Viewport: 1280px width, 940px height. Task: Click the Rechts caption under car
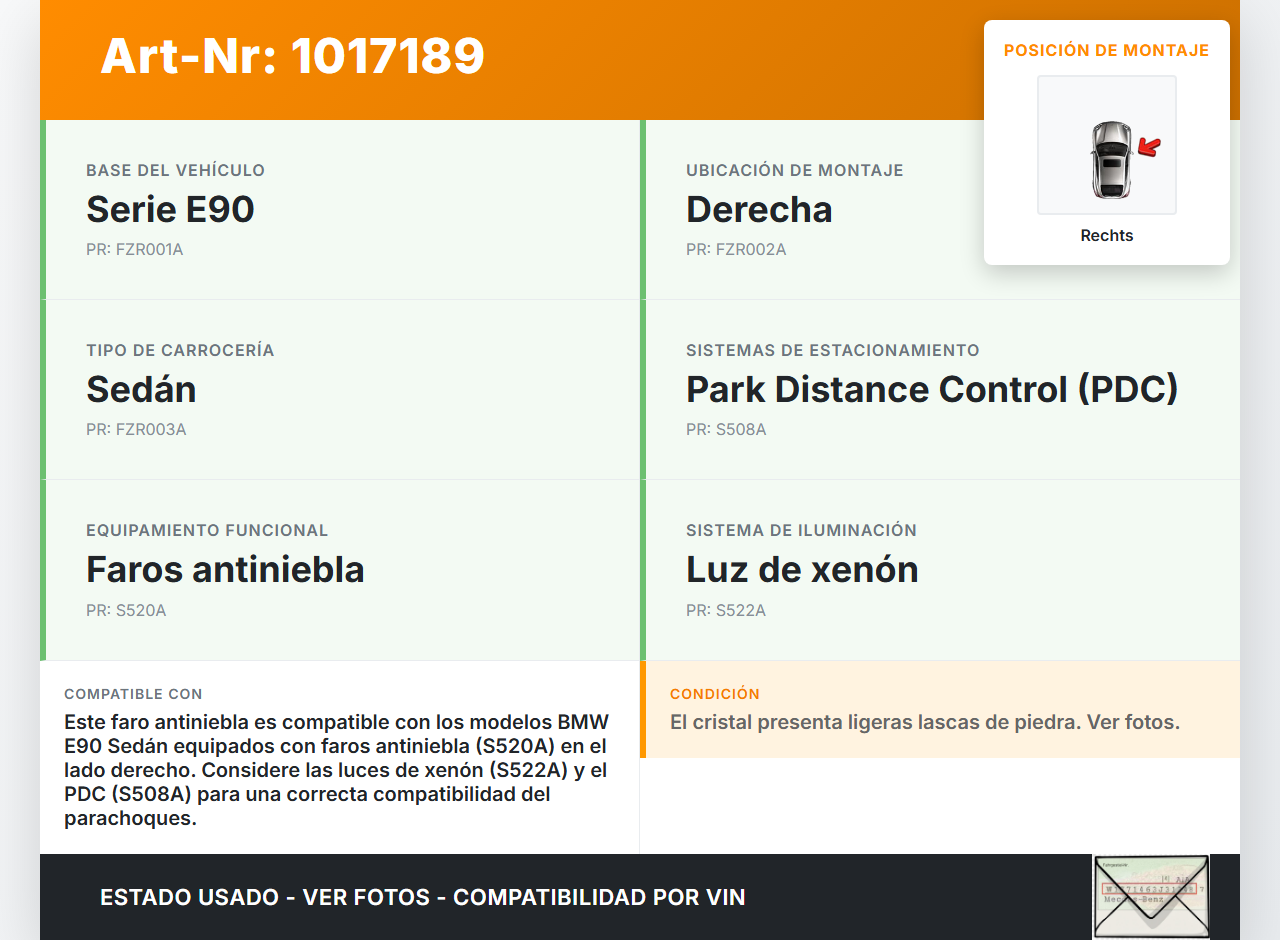point(1106,236)
